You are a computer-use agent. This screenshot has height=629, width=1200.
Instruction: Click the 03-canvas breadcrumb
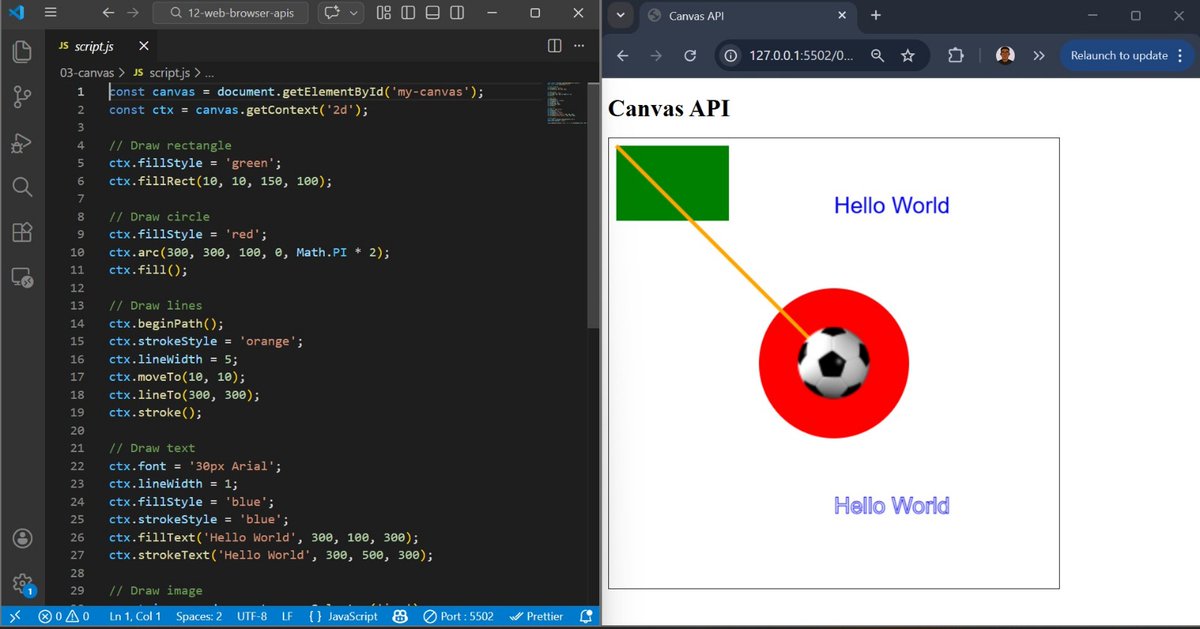(87, 73)
